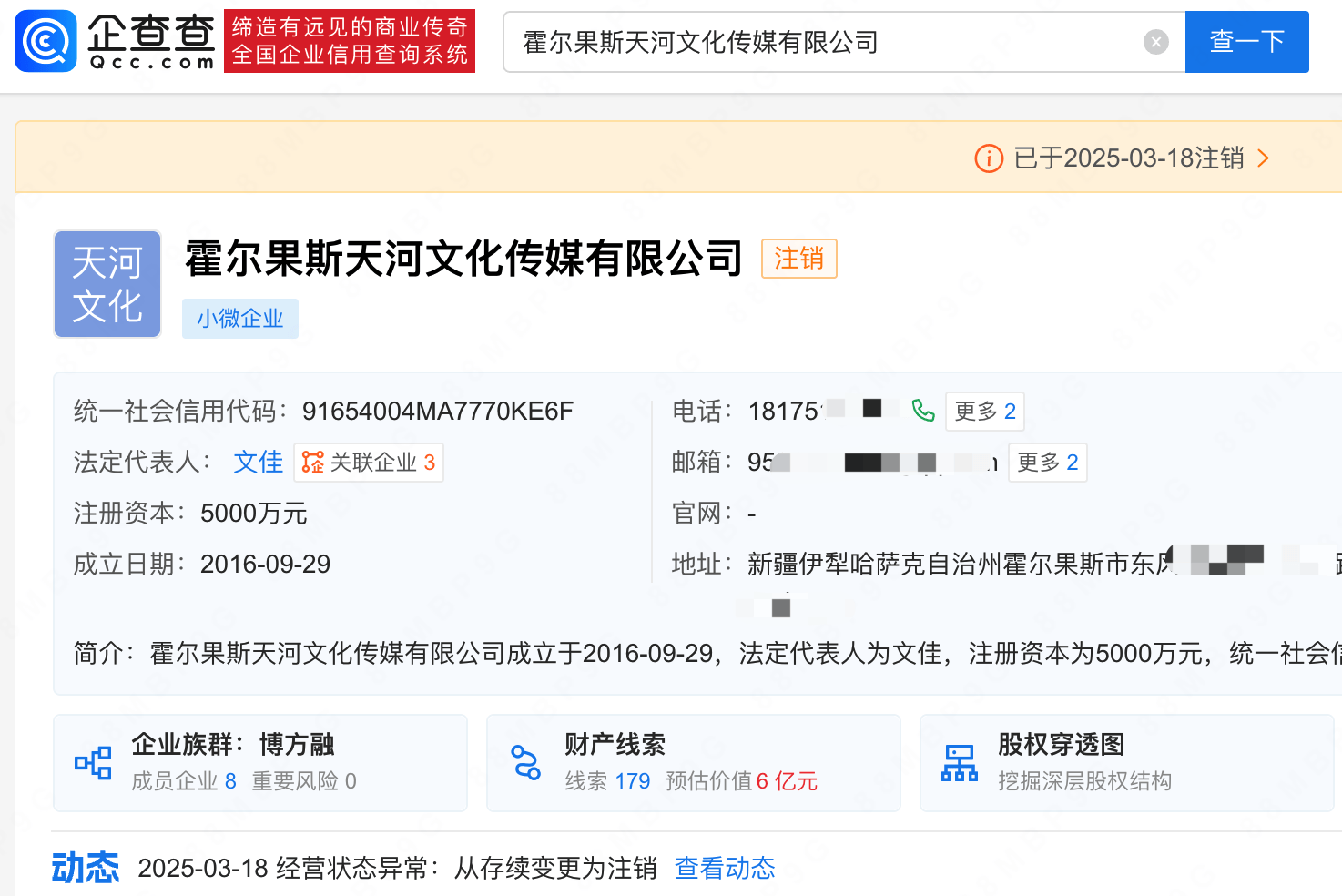The image size is (1342, 896).
Task: Select establishment date 2016-09-29
Action: (x=266, y=565)
